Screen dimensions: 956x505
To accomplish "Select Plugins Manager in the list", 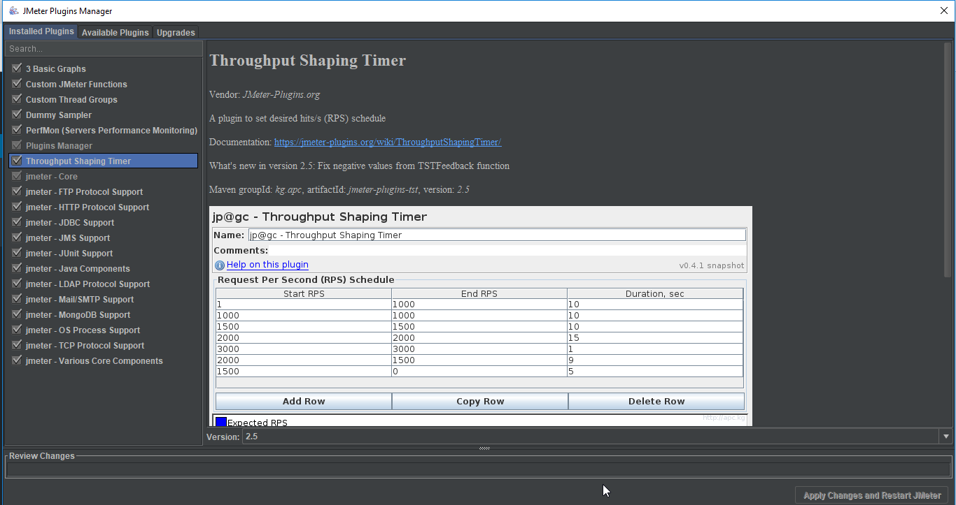I will coord(104,146).
